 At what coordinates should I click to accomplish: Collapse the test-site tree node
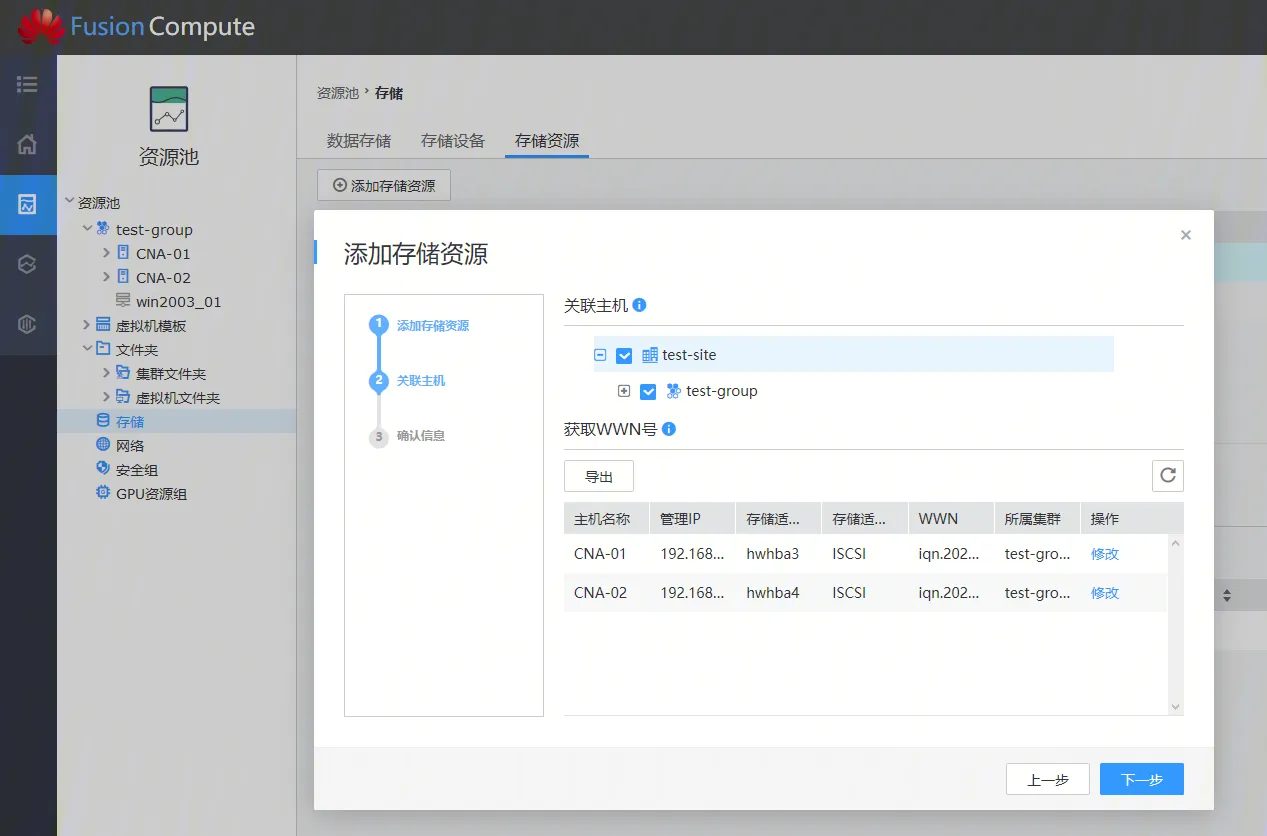(600, 355)
